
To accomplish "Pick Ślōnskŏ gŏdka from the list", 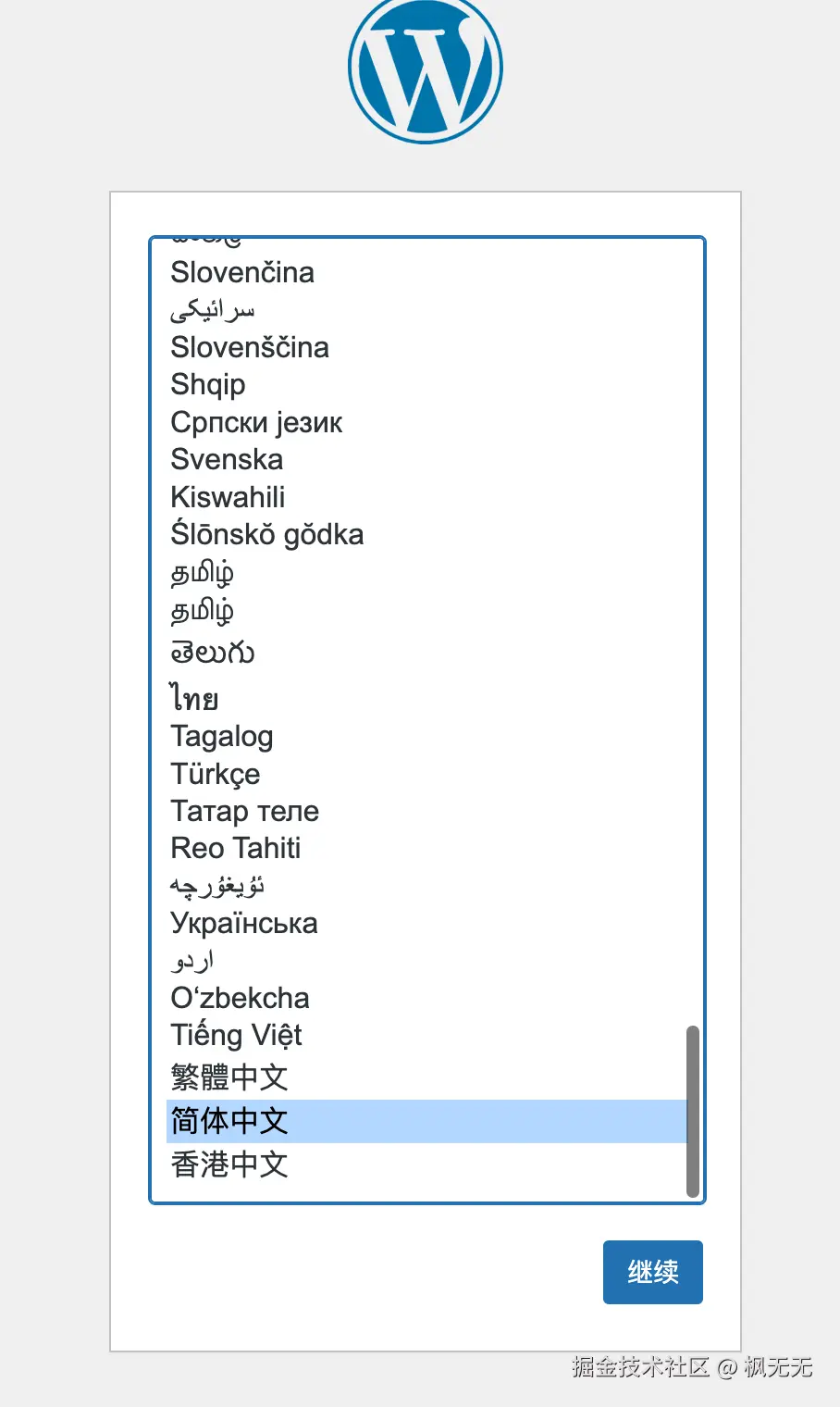I will [267, 534].
